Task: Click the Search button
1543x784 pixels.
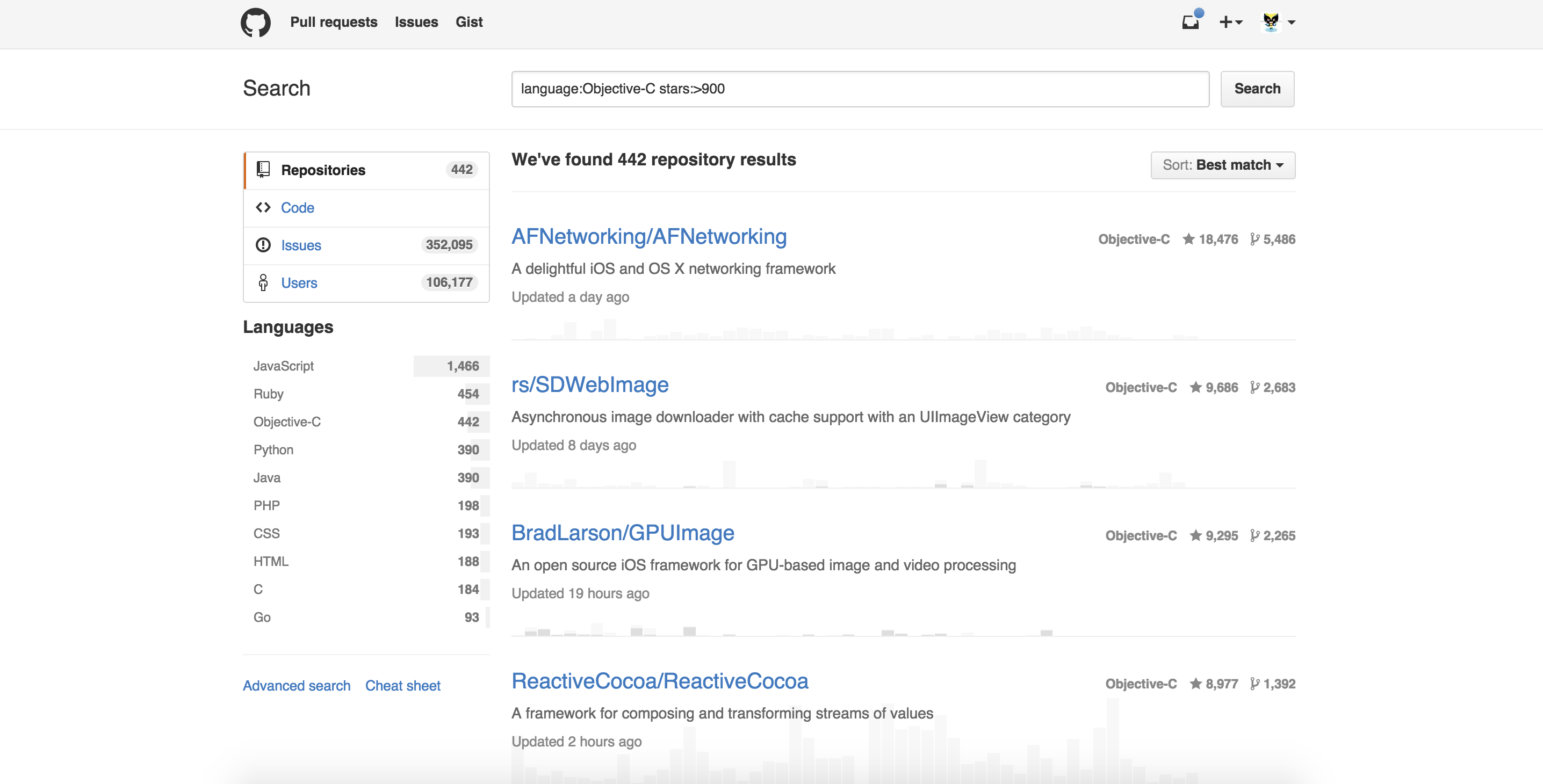Action: pyautogui.click(x=1257, y=89)
